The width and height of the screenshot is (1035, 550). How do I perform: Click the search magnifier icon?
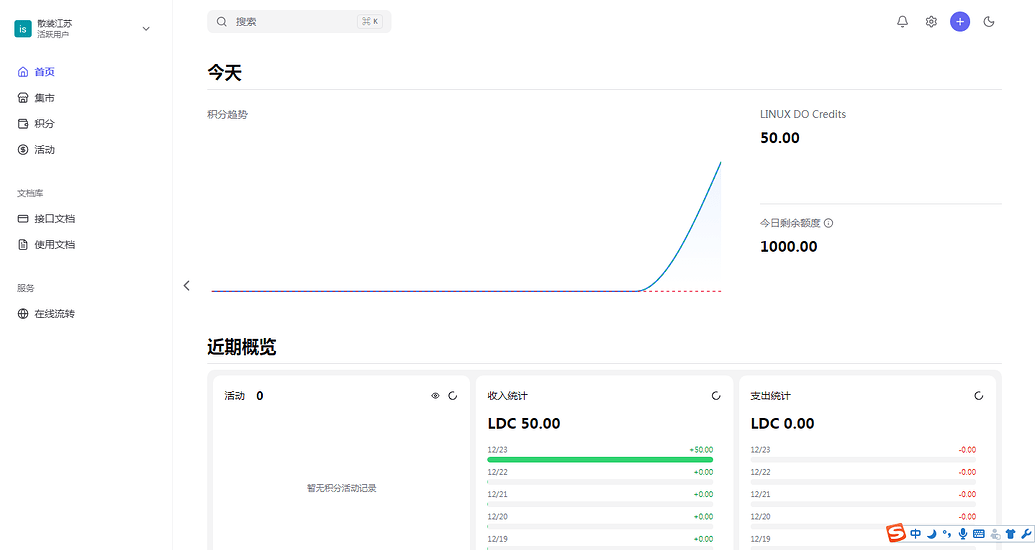pyautogui.click(x=222, y=22)
